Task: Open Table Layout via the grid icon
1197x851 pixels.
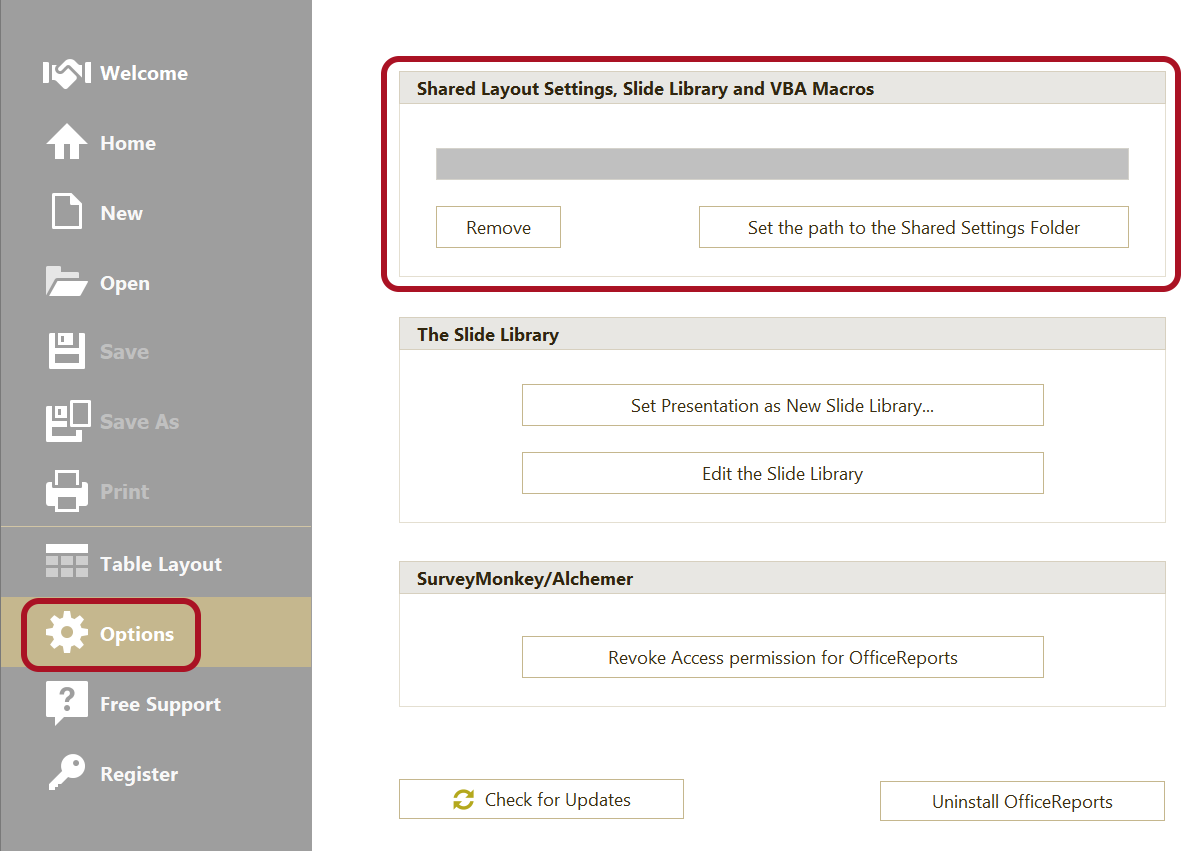Action: point(67,563)
